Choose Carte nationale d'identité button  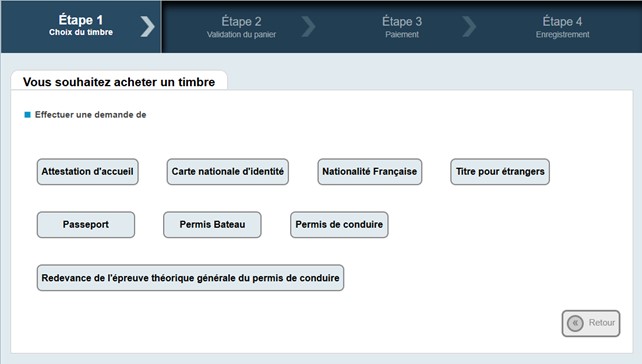click(228, 172)
